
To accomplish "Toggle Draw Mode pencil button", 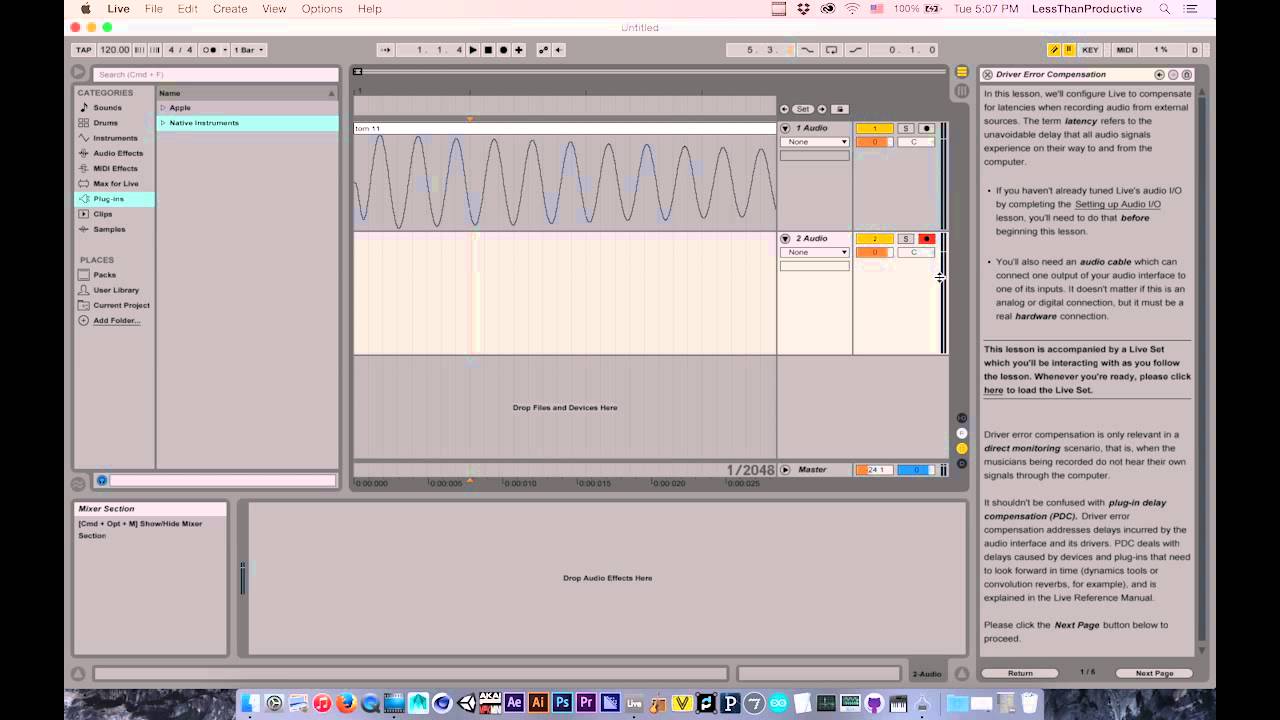I will [x=1053, y=50].
